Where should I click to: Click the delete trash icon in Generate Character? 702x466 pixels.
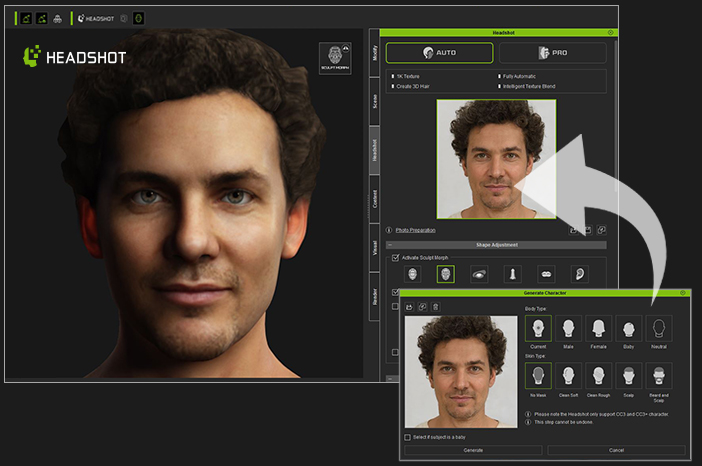click(x=435, y=306)
